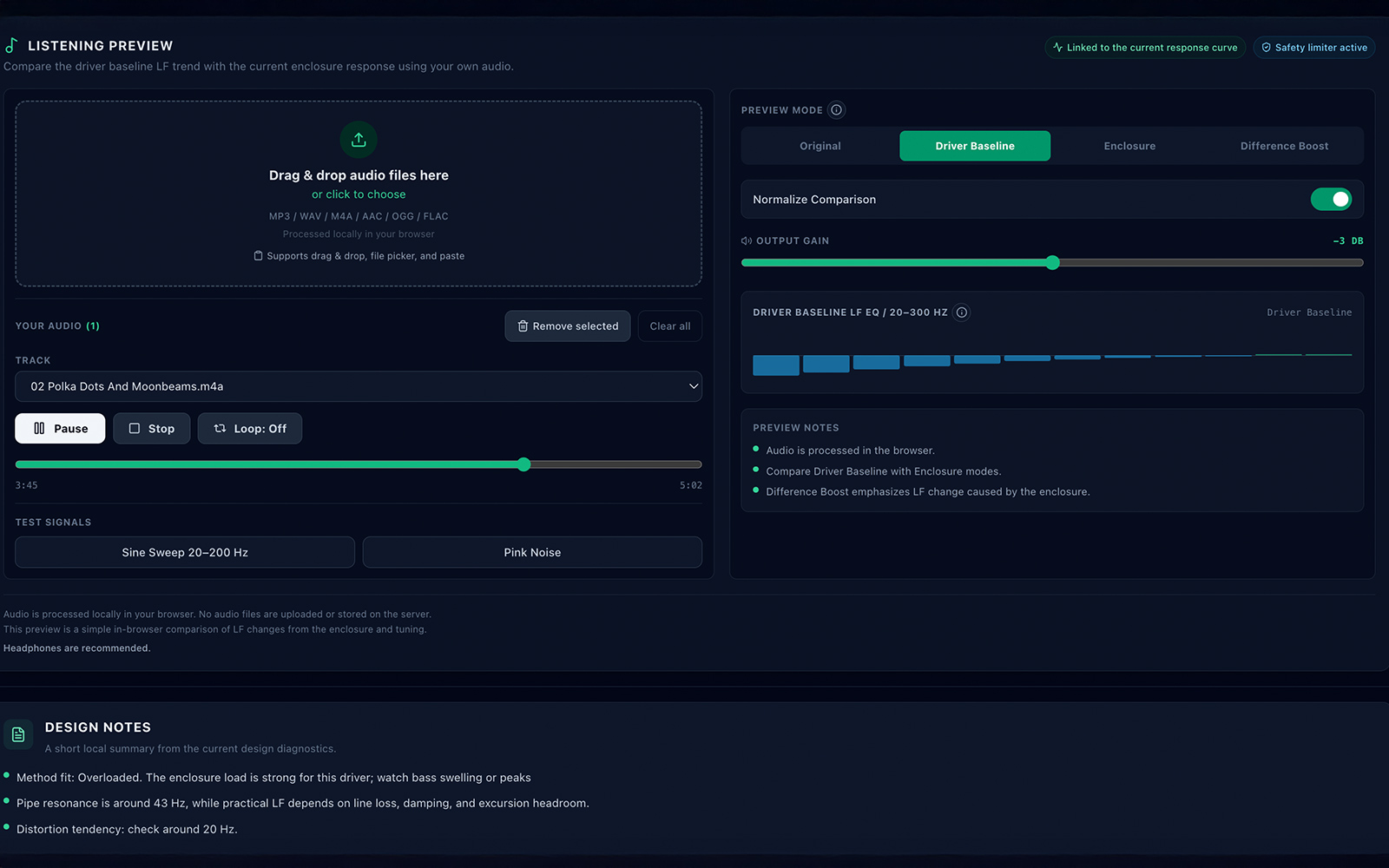Toggle Loop: Off button
Image resolution: width=1389 pixels, height=868 pixels.
coord(250,429)
